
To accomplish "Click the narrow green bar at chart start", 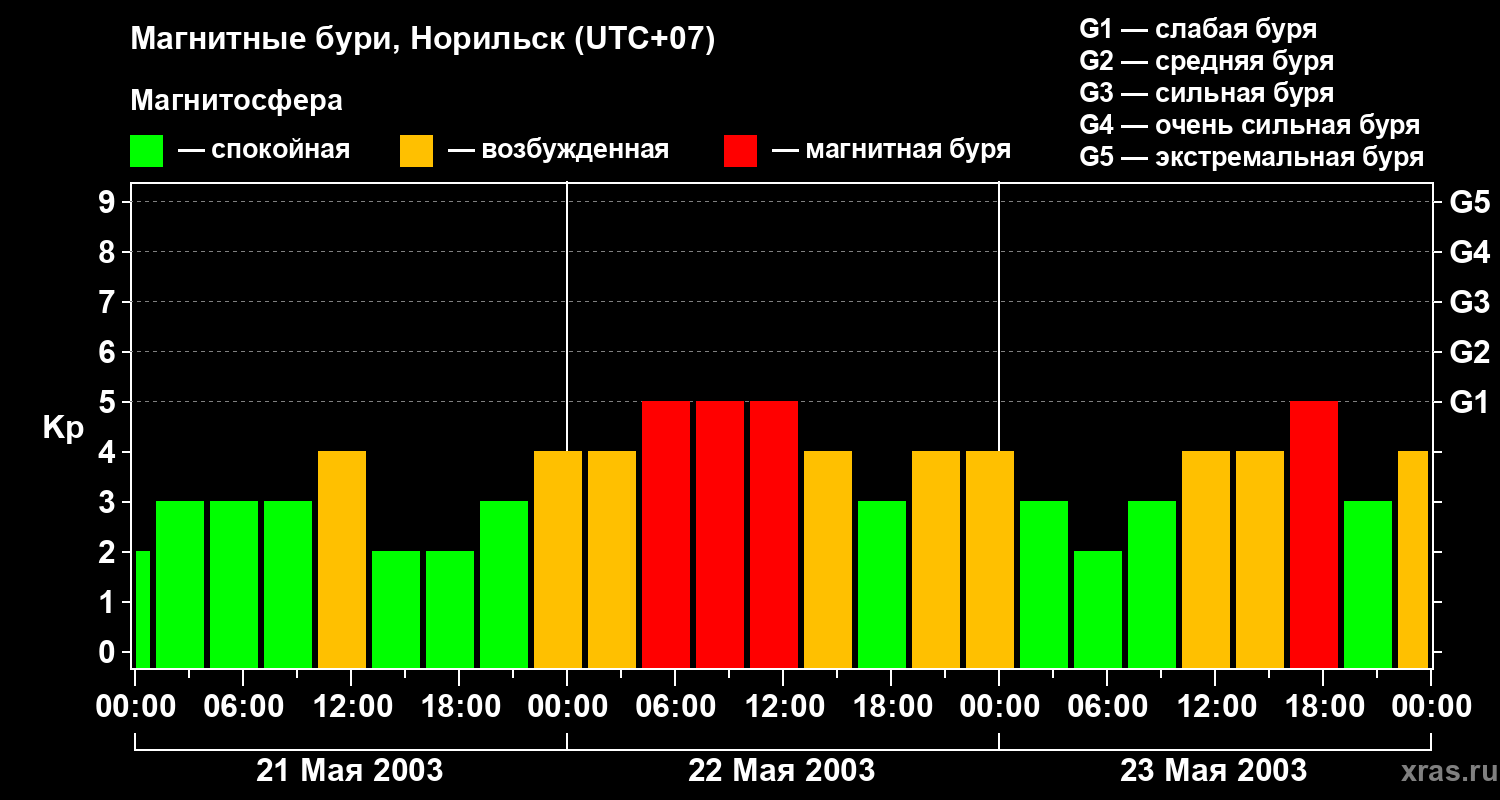I will pyautogui.click(x=143, y=609).
